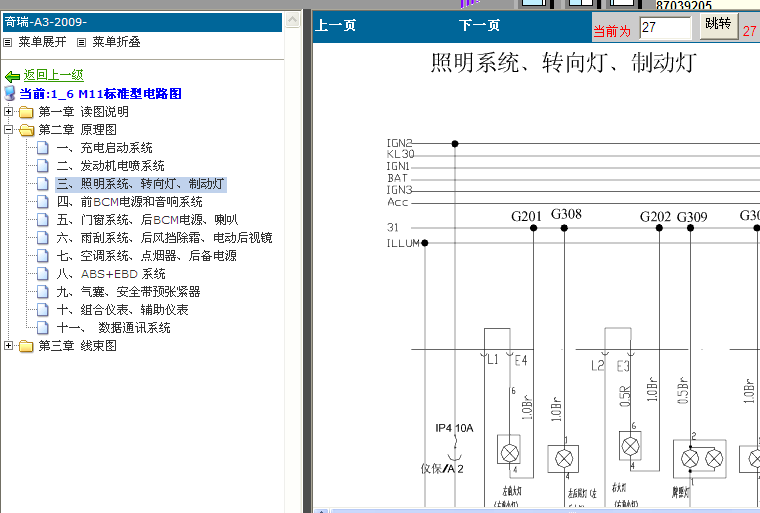Open 五、门窗系统、后BCM电源、喇叭 diagram
This screenshot has height=513, width=760.
coord(147,220)
